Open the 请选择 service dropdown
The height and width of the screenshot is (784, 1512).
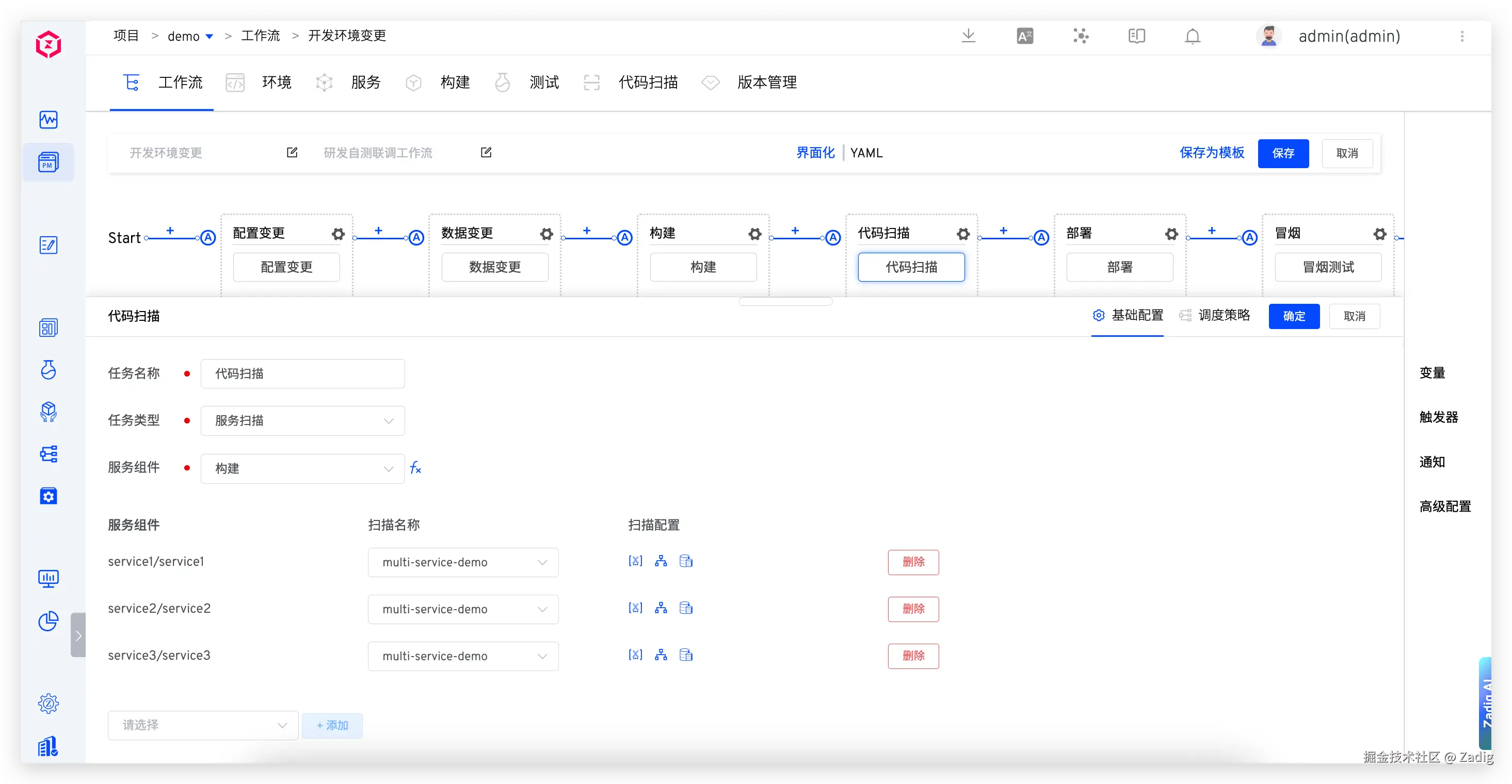pos(203,725)
